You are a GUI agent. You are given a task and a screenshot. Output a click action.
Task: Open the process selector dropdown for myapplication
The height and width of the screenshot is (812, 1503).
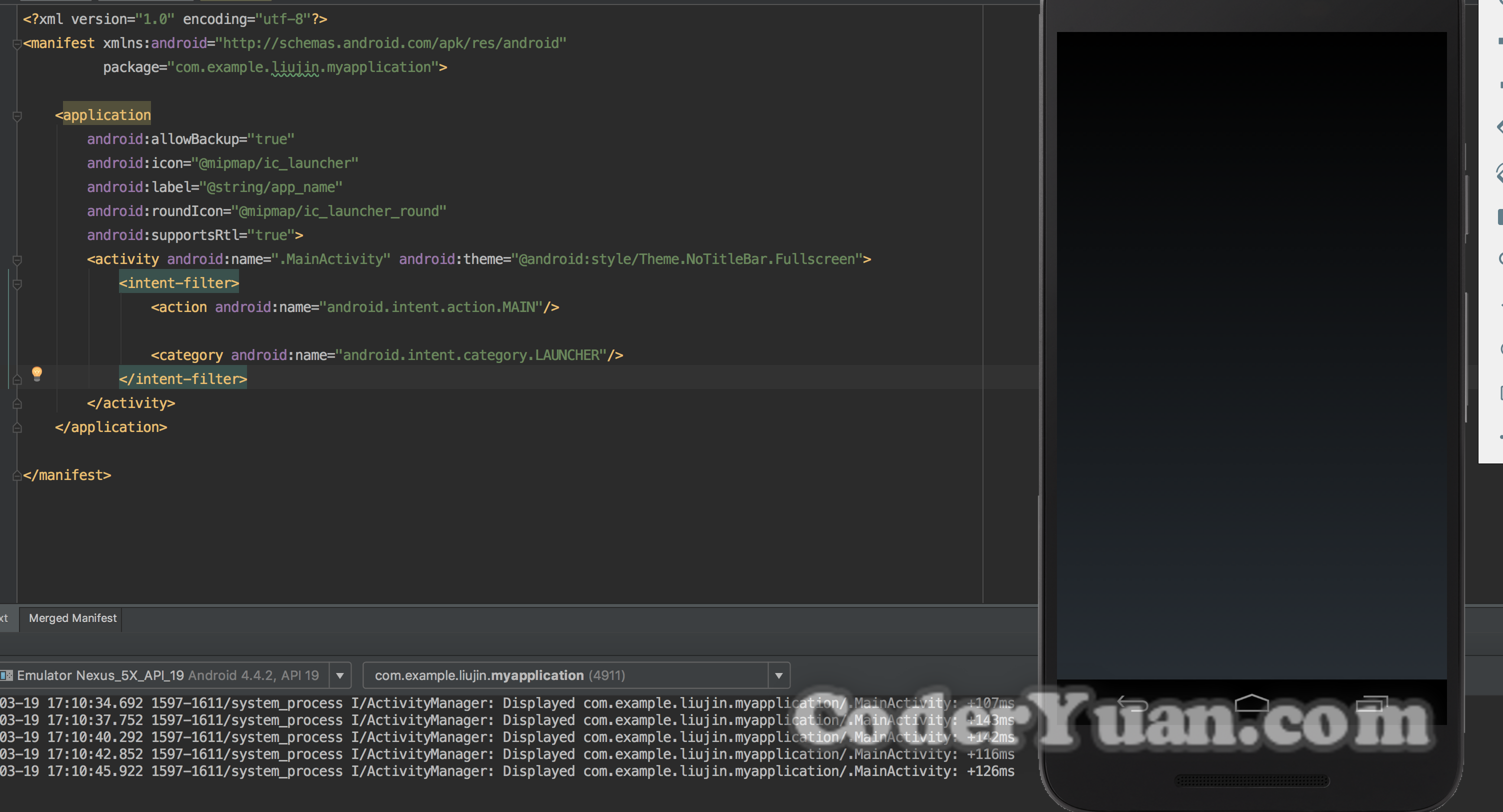pyautogui.click(x=779, y=675)
